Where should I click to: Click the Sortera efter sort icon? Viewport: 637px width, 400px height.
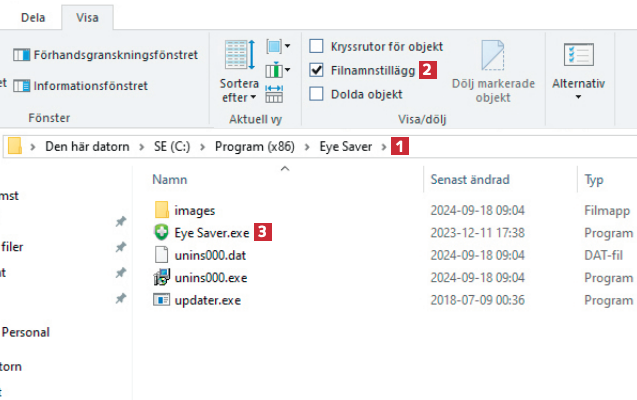[x=239, y=57]
